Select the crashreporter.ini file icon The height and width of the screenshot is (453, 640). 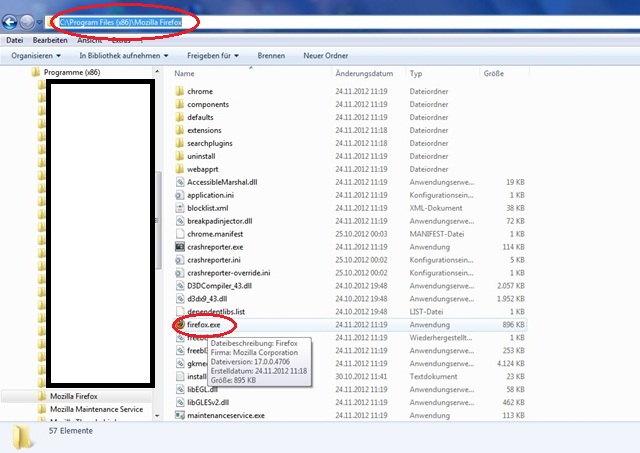click(x=180, y=260)
